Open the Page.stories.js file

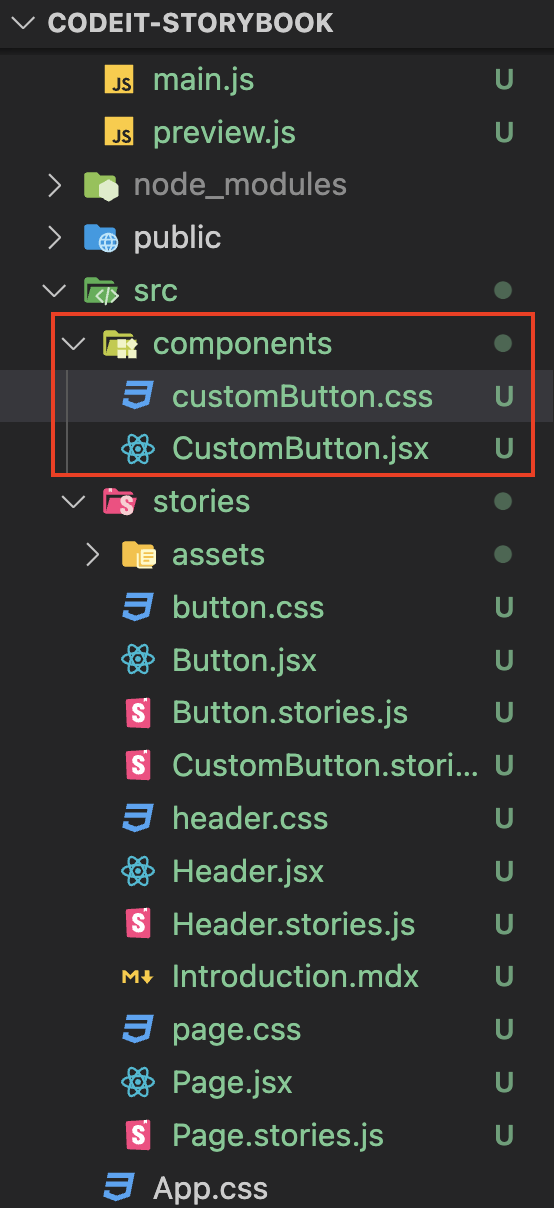click(277, 1135)
